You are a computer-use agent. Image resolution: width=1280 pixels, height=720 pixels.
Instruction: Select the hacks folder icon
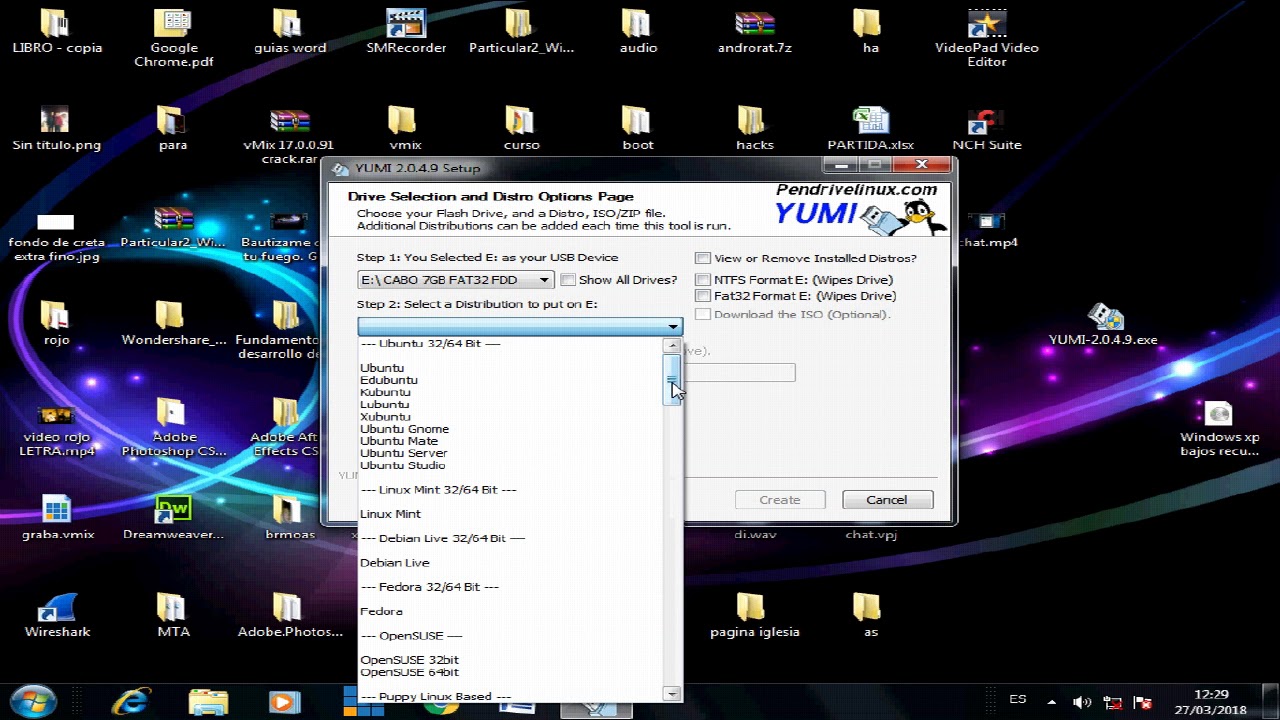[754, 128]
